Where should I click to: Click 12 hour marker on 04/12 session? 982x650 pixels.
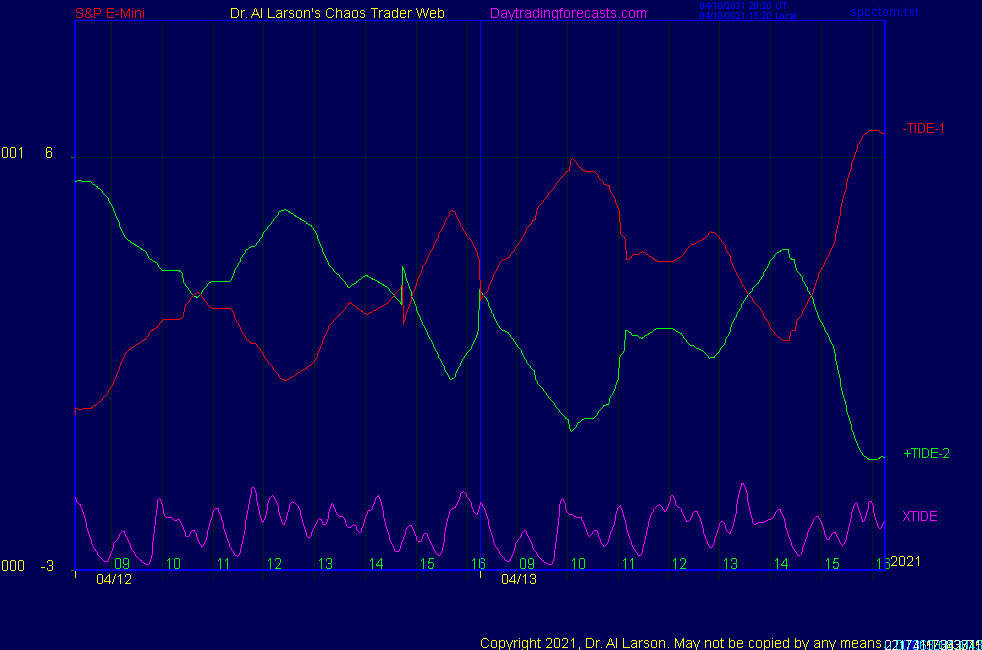[275, 564]
